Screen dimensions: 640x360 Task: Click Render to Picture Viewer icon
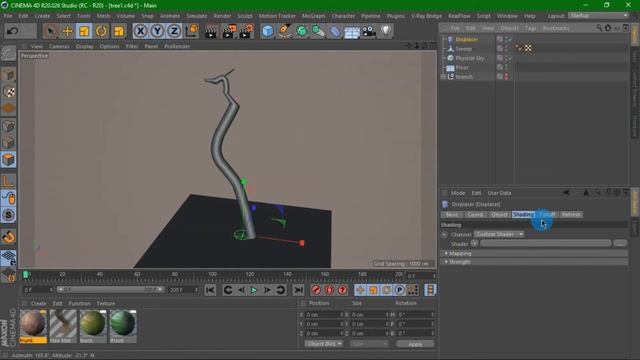229,31
